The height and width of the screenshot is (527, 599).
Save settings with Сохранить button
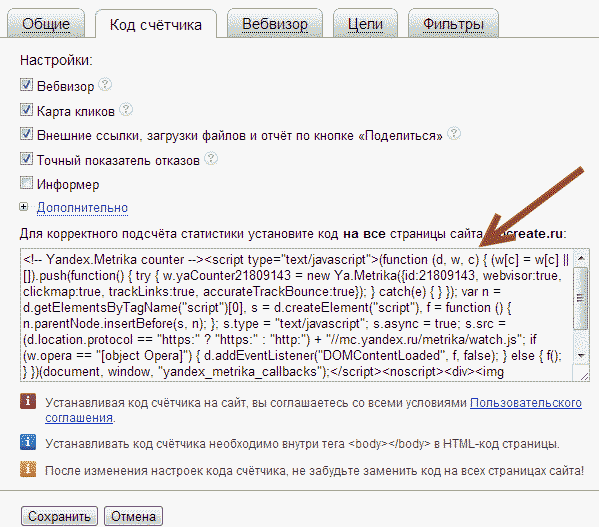coord(60,517)
